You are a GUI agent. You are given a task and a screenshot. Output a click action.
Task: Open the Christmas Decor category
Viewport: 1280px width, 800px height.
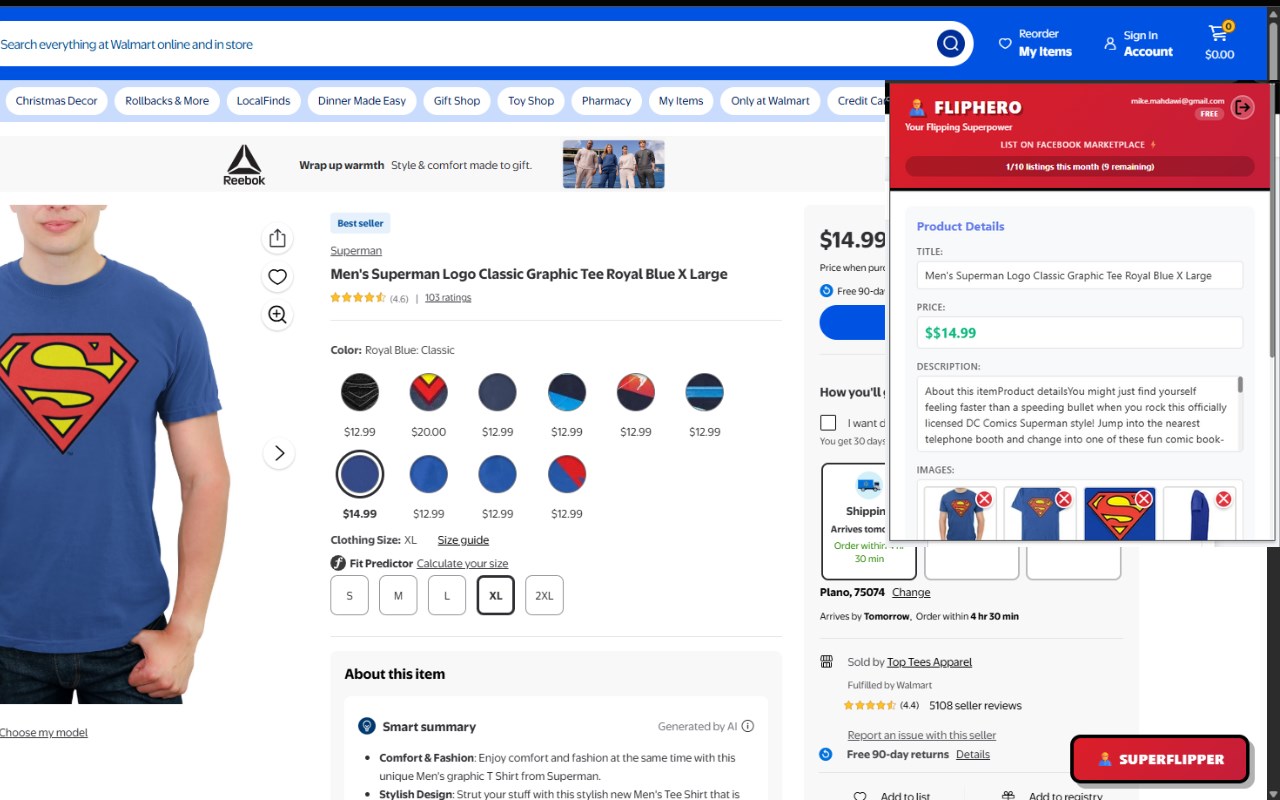(x=57, y=101)
